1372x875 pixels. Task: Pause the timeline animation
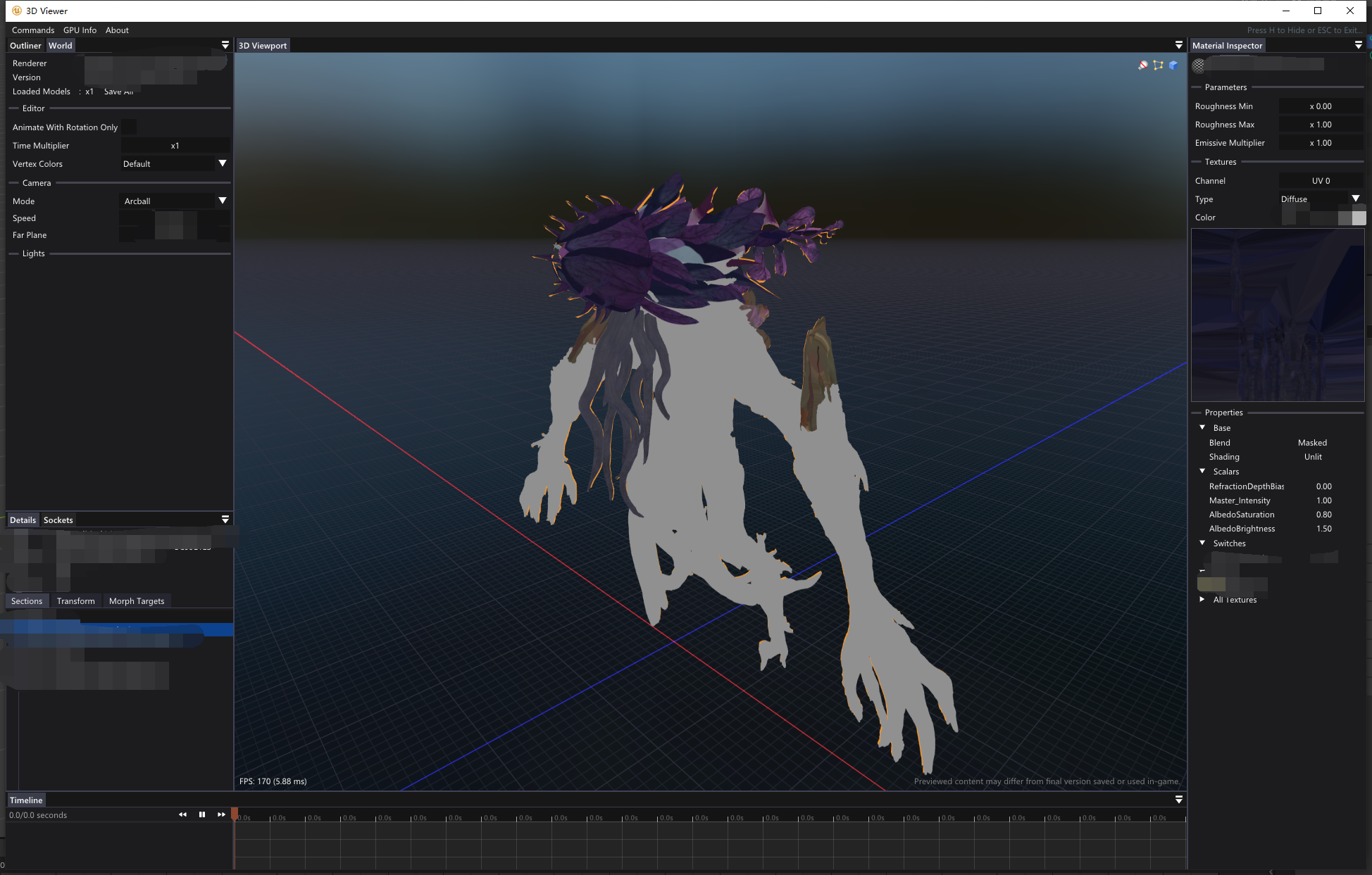click(x=202, y=814)
